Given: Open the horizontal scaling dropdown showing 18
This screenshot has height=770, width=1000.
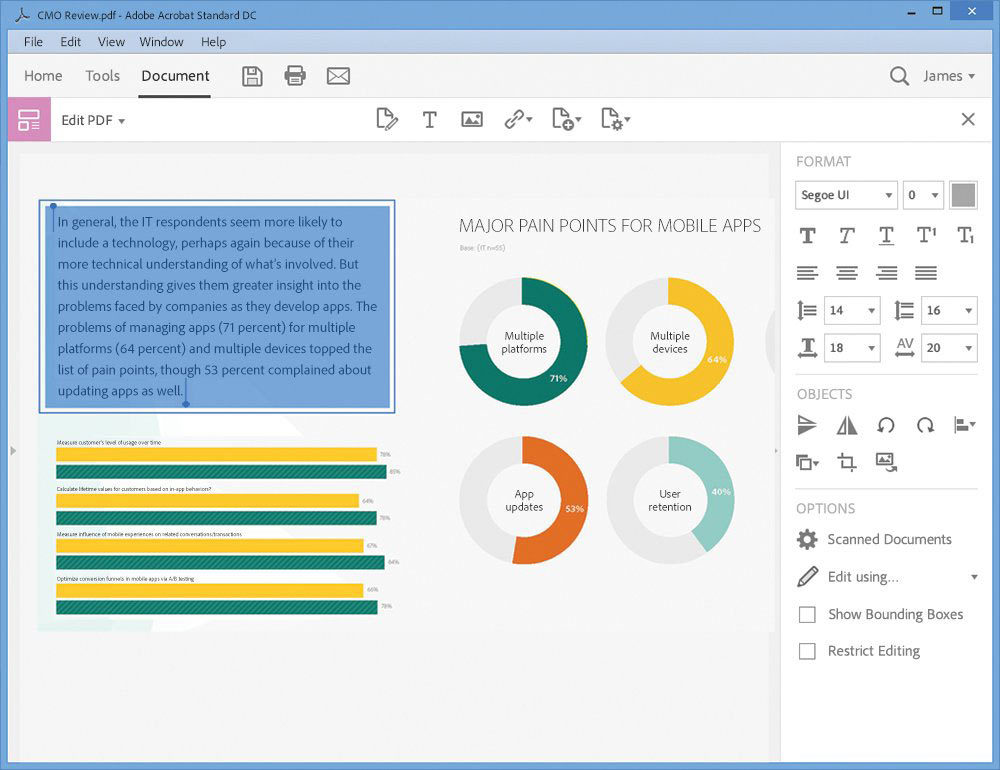Looking at the screenshot, I should coord(852,348).
